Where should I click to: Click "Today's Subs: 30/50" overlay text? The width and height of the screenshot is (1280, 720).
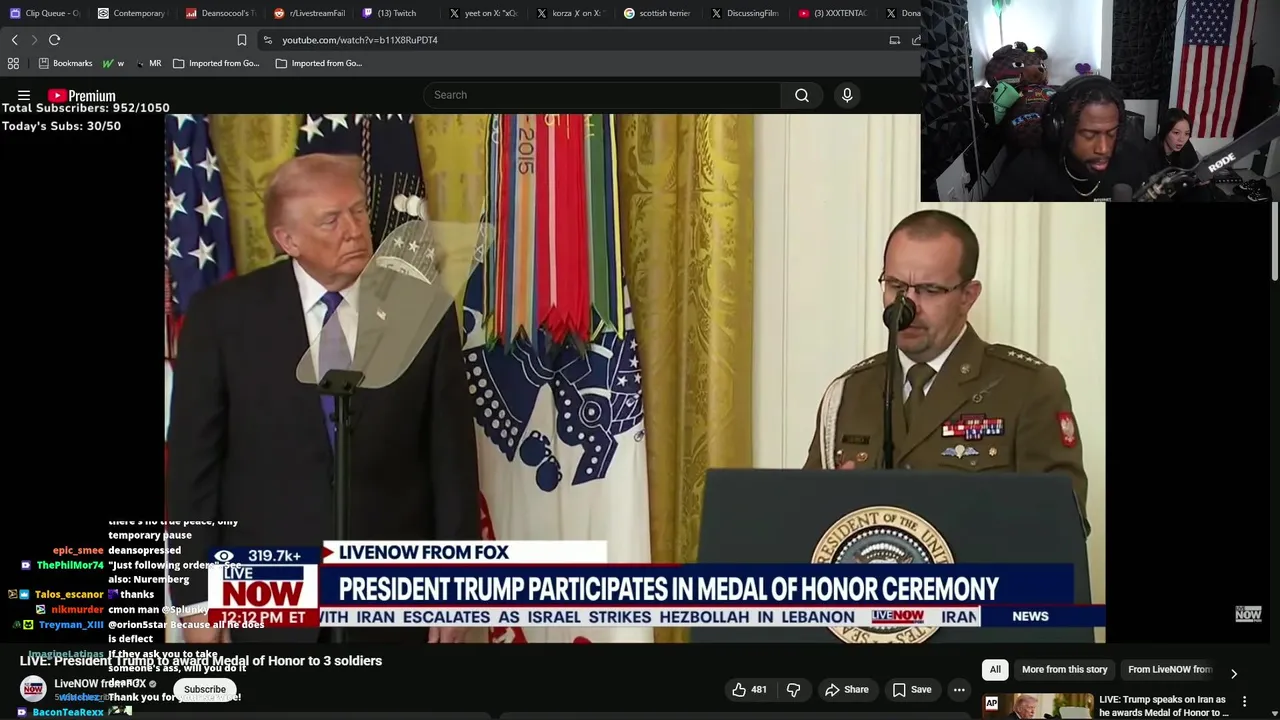tap(62, 126)
